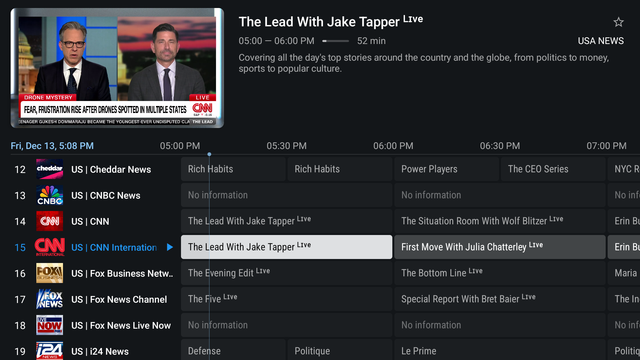Viewport: 640px width, 360px height.
Task: Open the 5:30 PM Politique program on i24 News
Action: pos(340,350)
